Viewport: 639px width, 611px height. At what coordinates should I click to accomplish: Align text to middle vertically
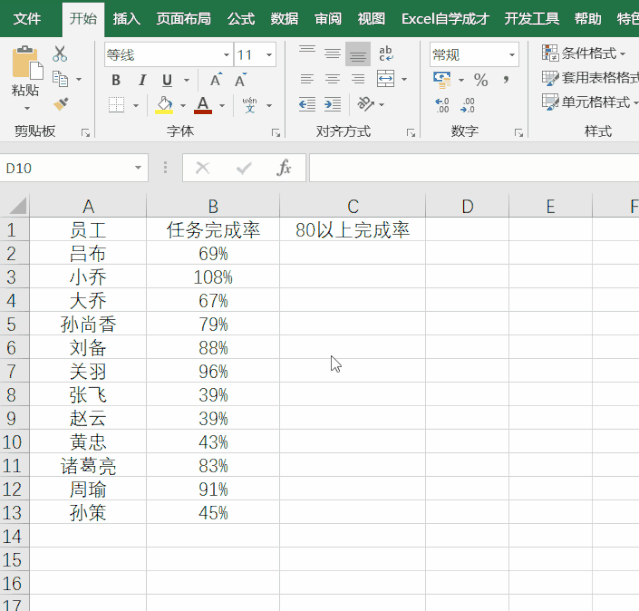click(x=333, y=53)
